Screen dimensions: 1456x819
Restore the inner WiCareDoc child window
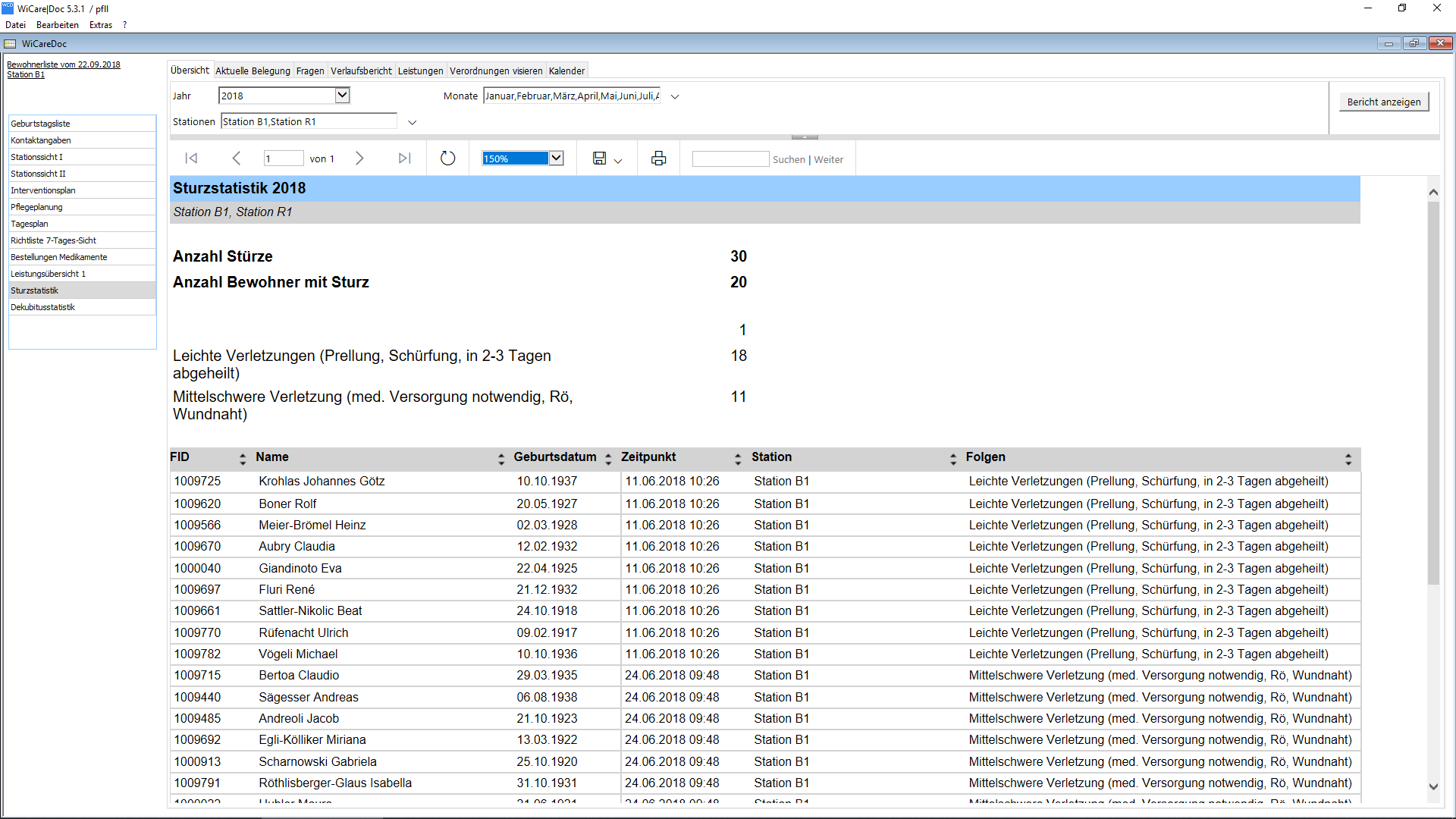[1414, 43]
